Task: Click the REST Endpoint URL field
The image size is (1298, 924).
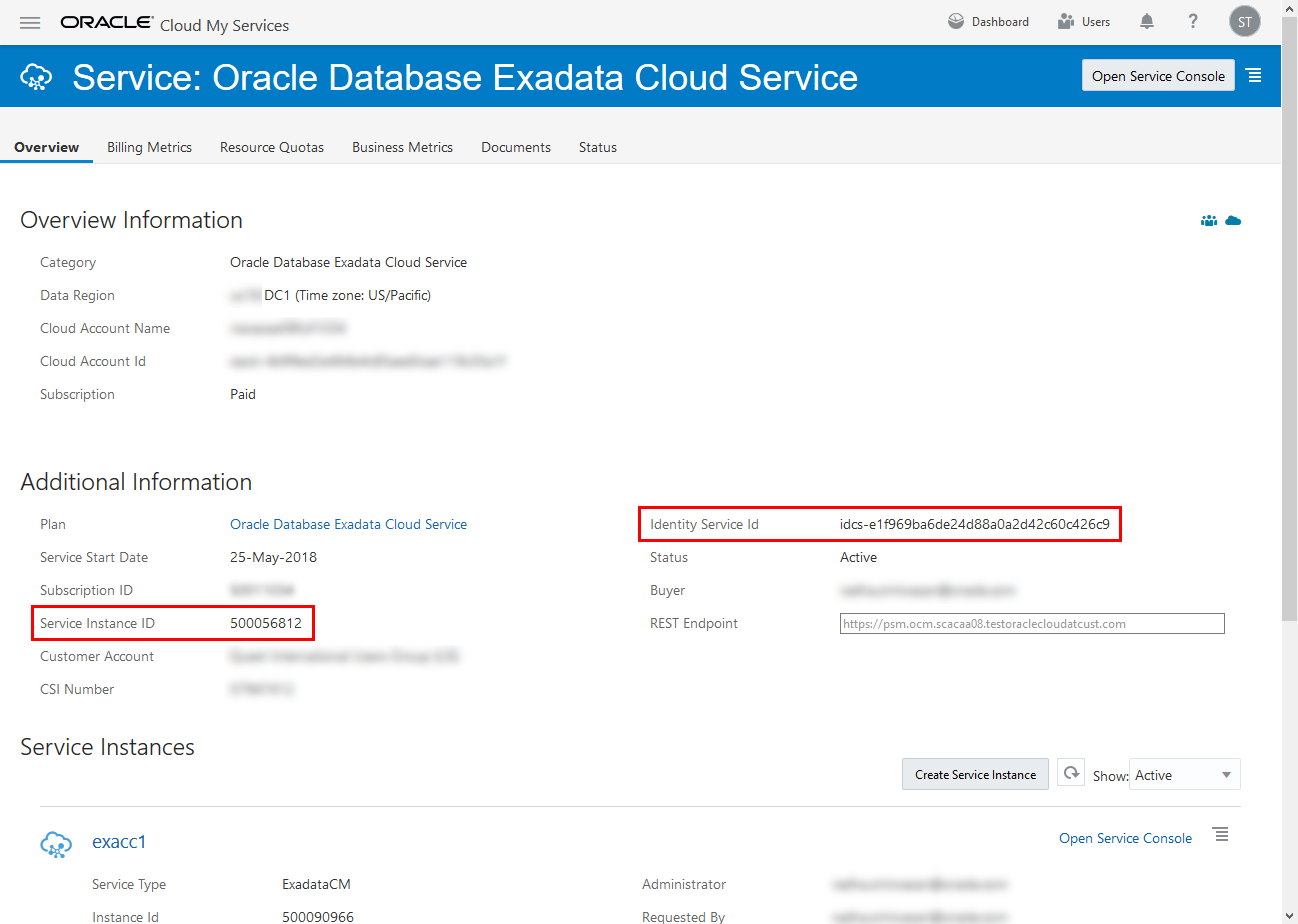Action: [x=1032, y=623]
